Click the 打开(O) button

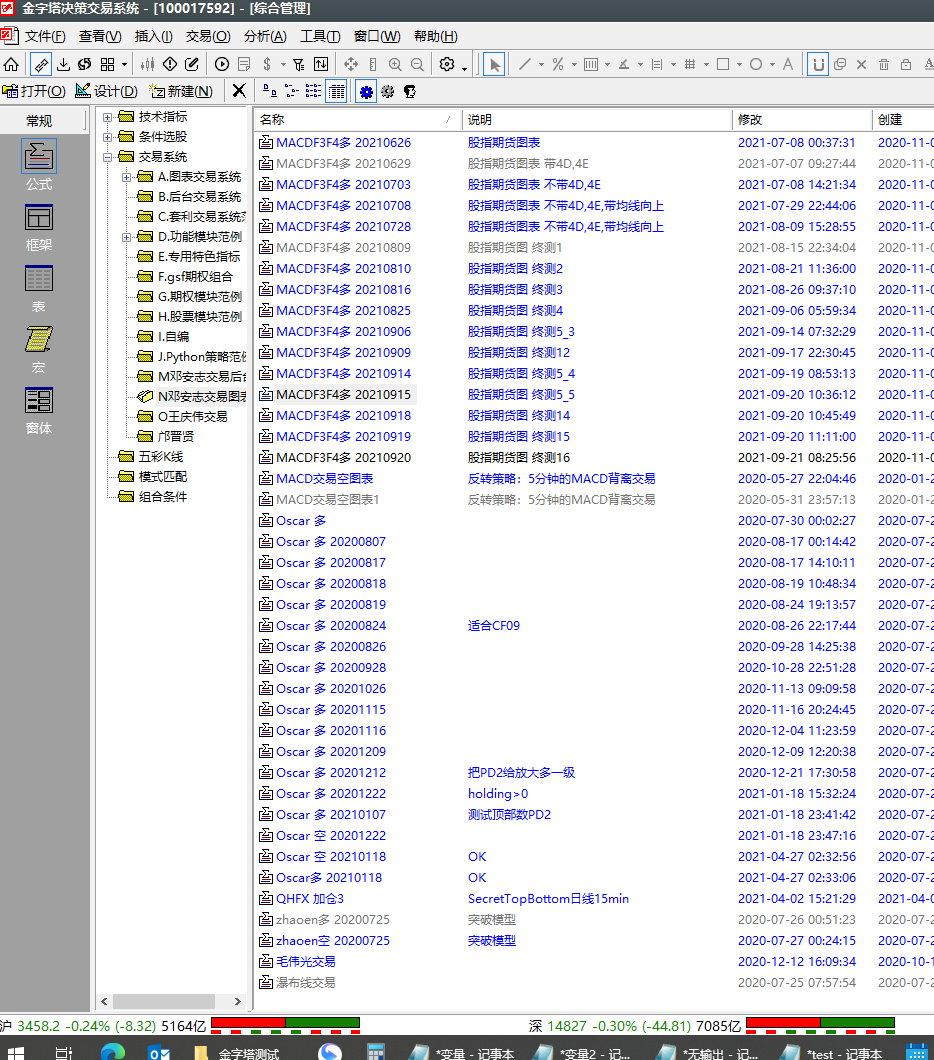tap(34, 91)
